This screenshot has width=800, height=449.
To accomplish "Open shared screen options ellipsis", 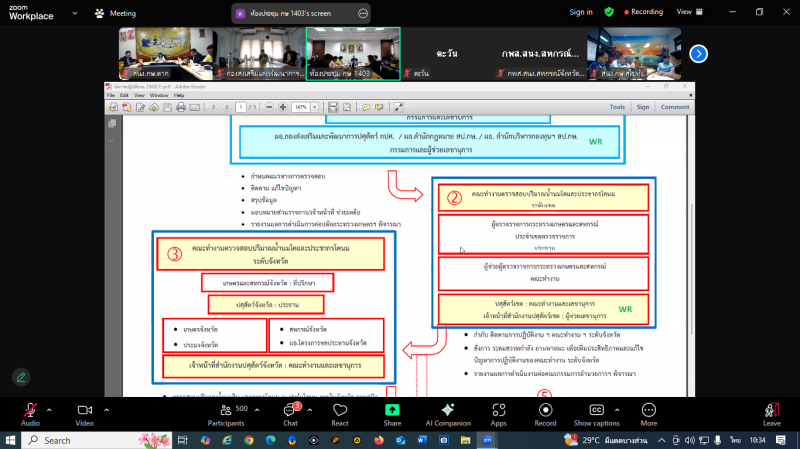I will click(362, 13).
